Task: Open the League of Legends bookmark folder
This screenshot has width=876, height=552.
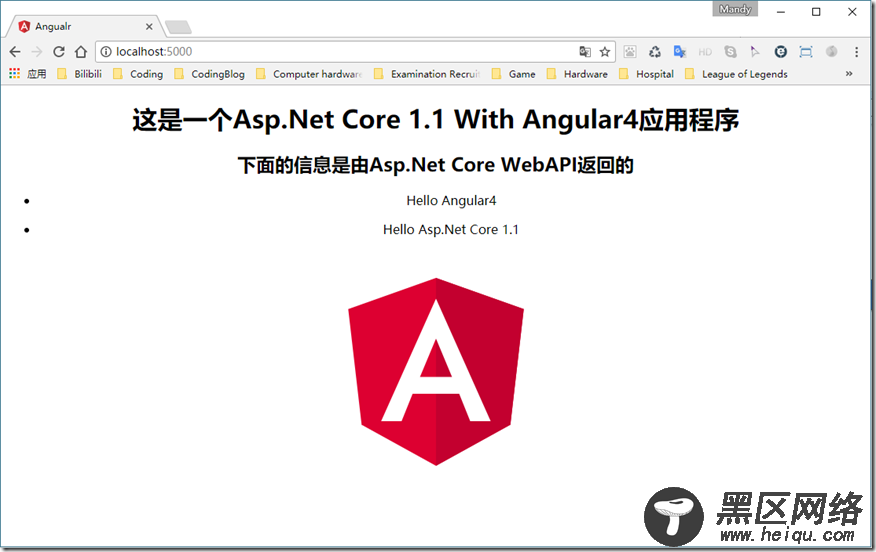Action: pyautogui.click(x=736, y=74)
